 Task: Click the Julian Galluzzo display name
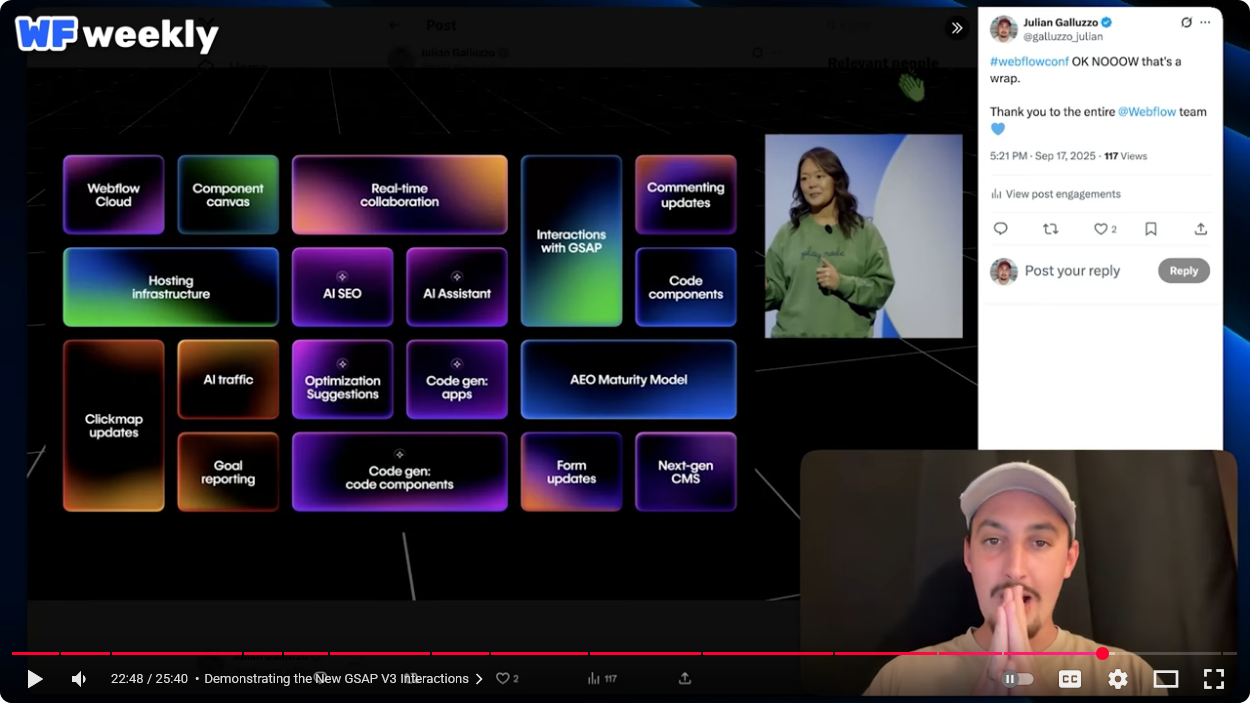click(1060, 22)
